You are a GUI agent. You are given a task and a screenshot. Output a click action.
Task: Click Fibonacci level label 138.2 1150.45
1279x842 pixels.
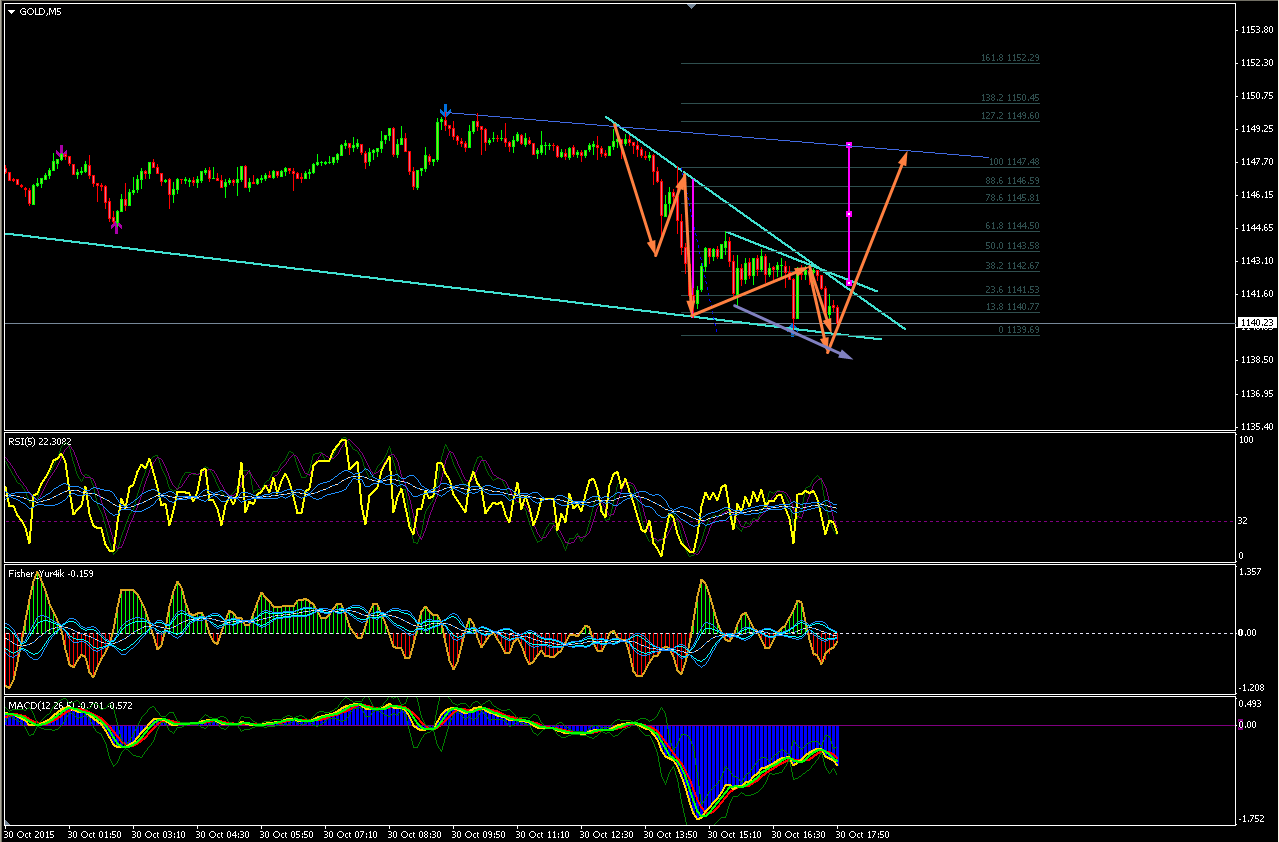[x=1010, y=98]
